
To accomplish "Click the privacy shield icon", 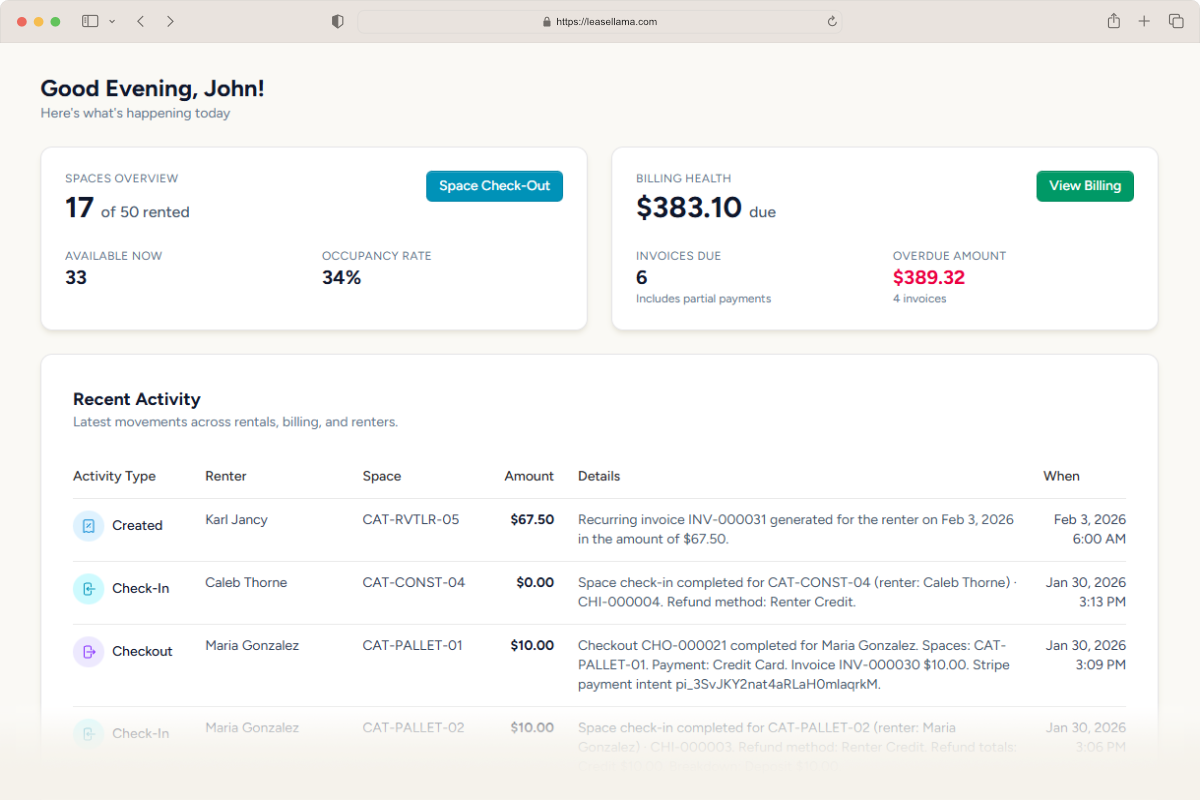I will pos(338,21).
